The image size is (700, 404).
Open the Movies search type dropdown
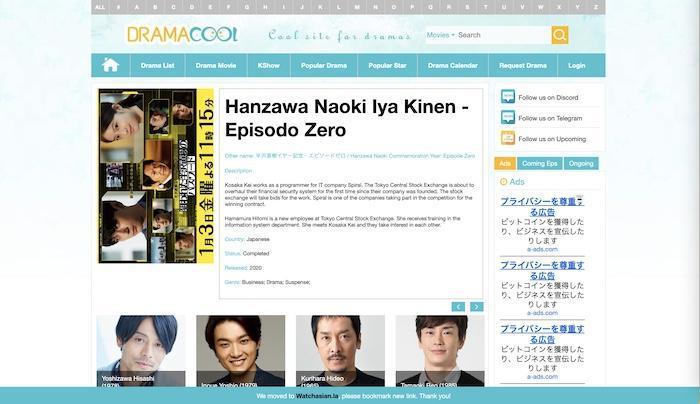(440, 35)
